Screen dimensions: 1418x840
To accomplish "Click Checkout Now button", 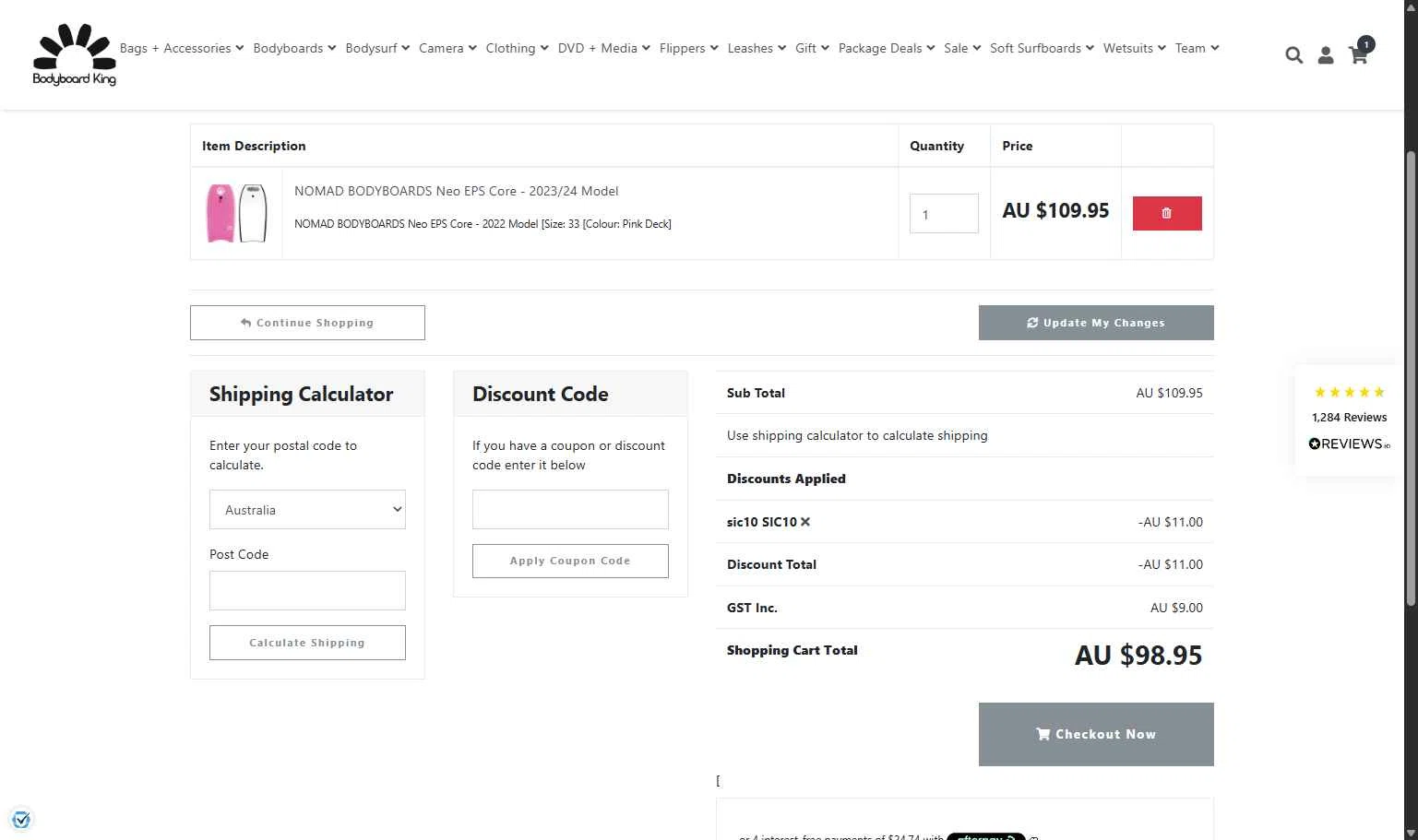I will click(1096, 734).
